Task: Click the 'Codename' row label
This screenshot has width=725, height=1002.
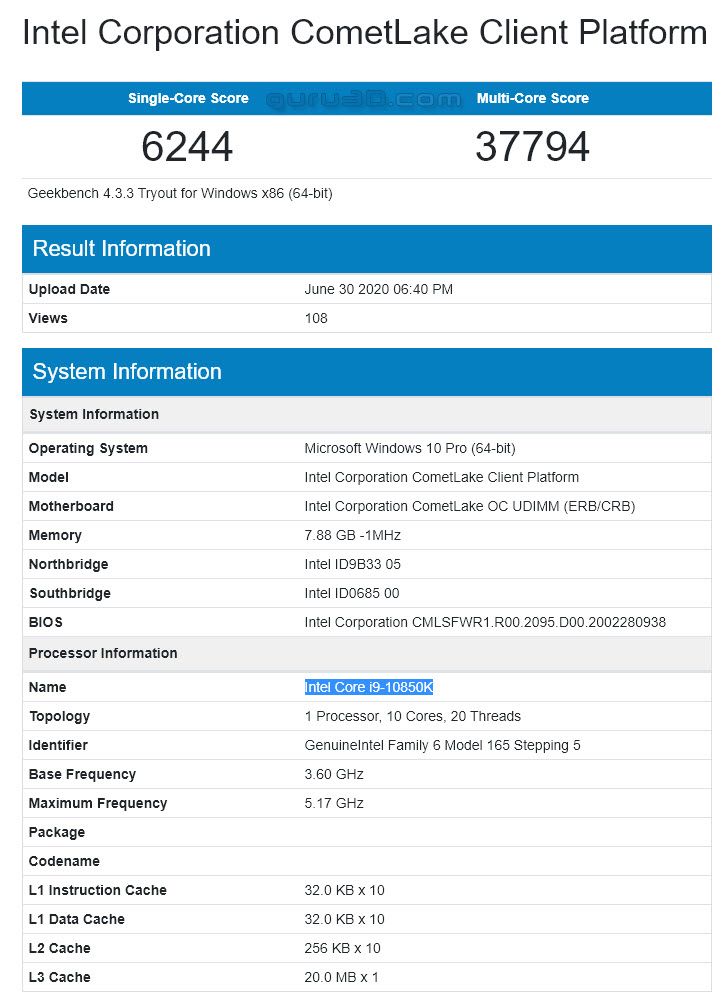Action: [x=64, y=861]
